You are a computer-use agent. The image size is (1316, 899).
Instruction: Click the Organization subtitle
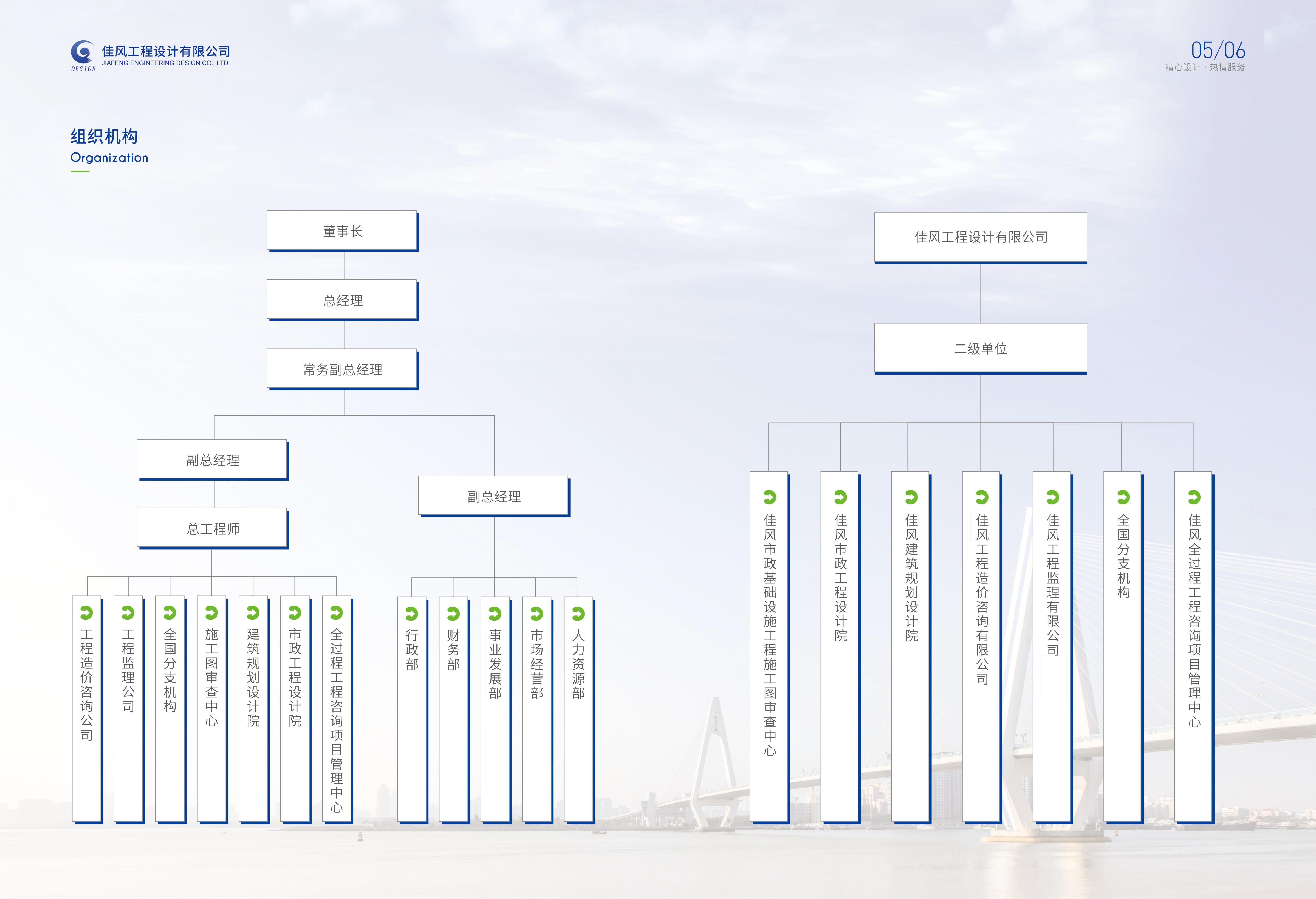[109, 158]
